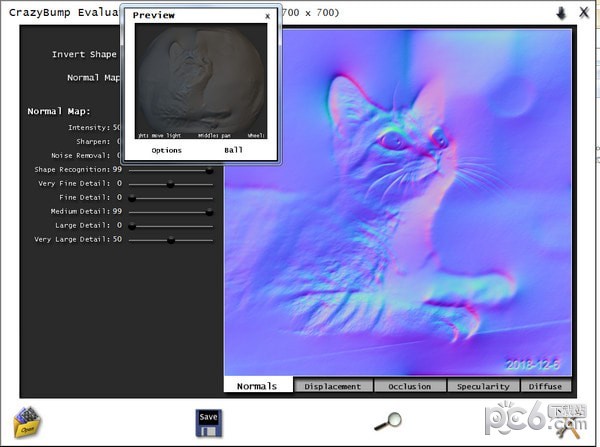
Task: Select the Occlusion tab
Action: click(x=410, y=386)
